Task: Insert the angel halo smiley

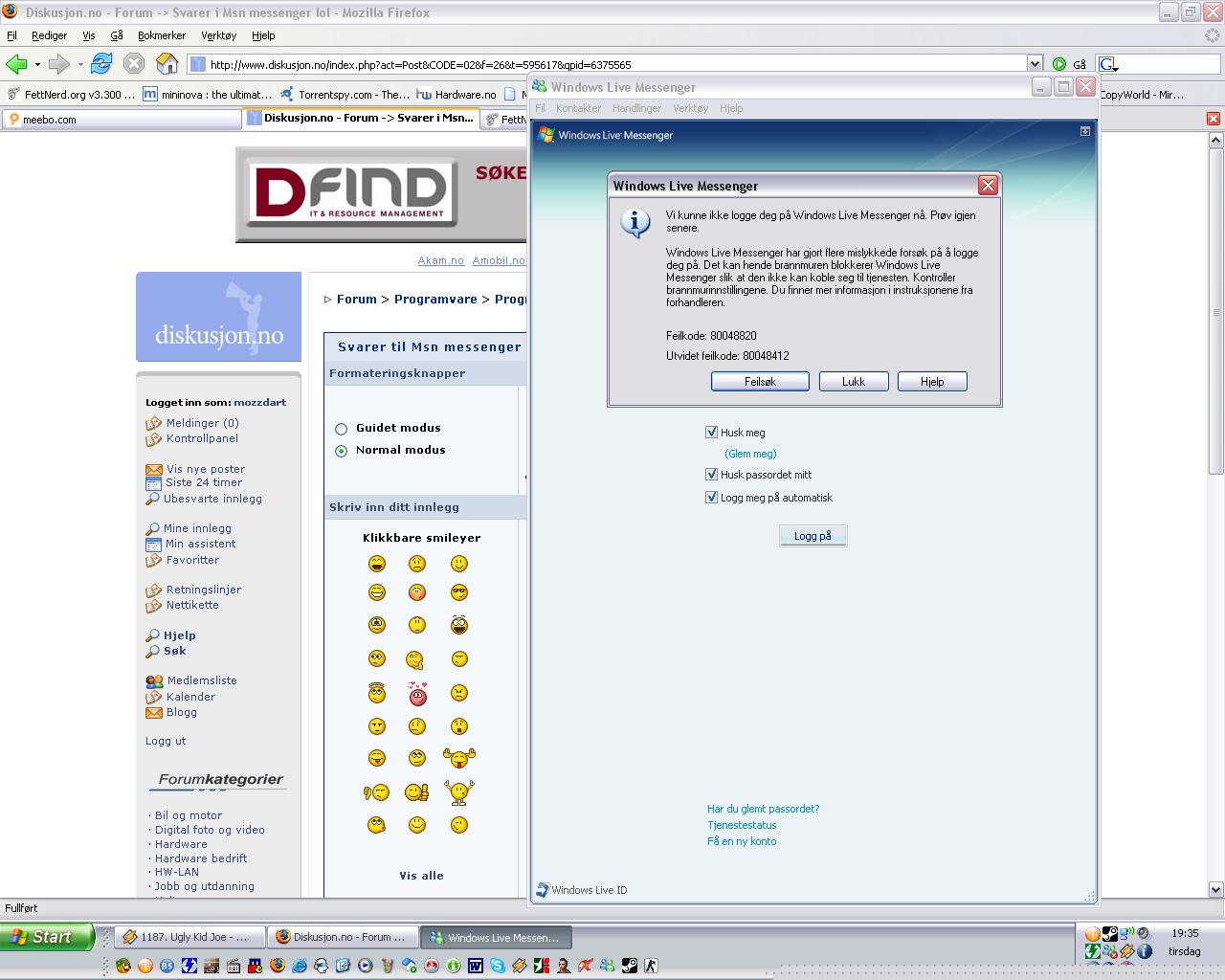Action: coord(377,692)
